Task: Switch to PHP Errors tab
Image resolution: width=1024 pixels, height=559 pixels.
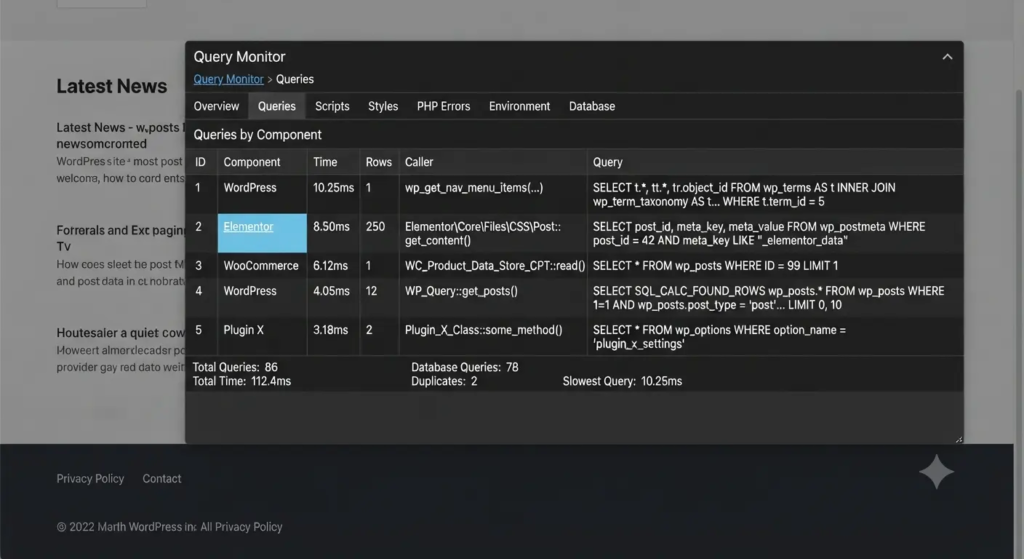Action: 443,106
